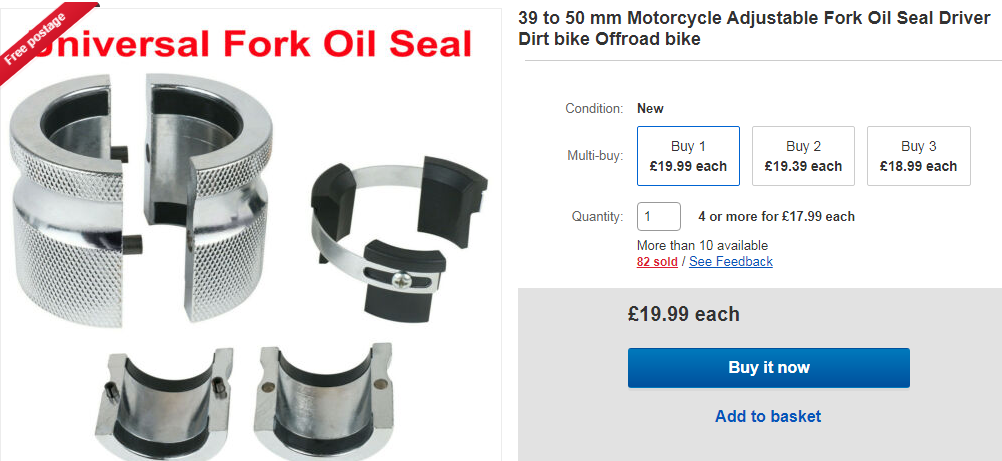This screenshot has width=1002, height=461.
Task: Open the 82 sold link
Action: point(657,262)
